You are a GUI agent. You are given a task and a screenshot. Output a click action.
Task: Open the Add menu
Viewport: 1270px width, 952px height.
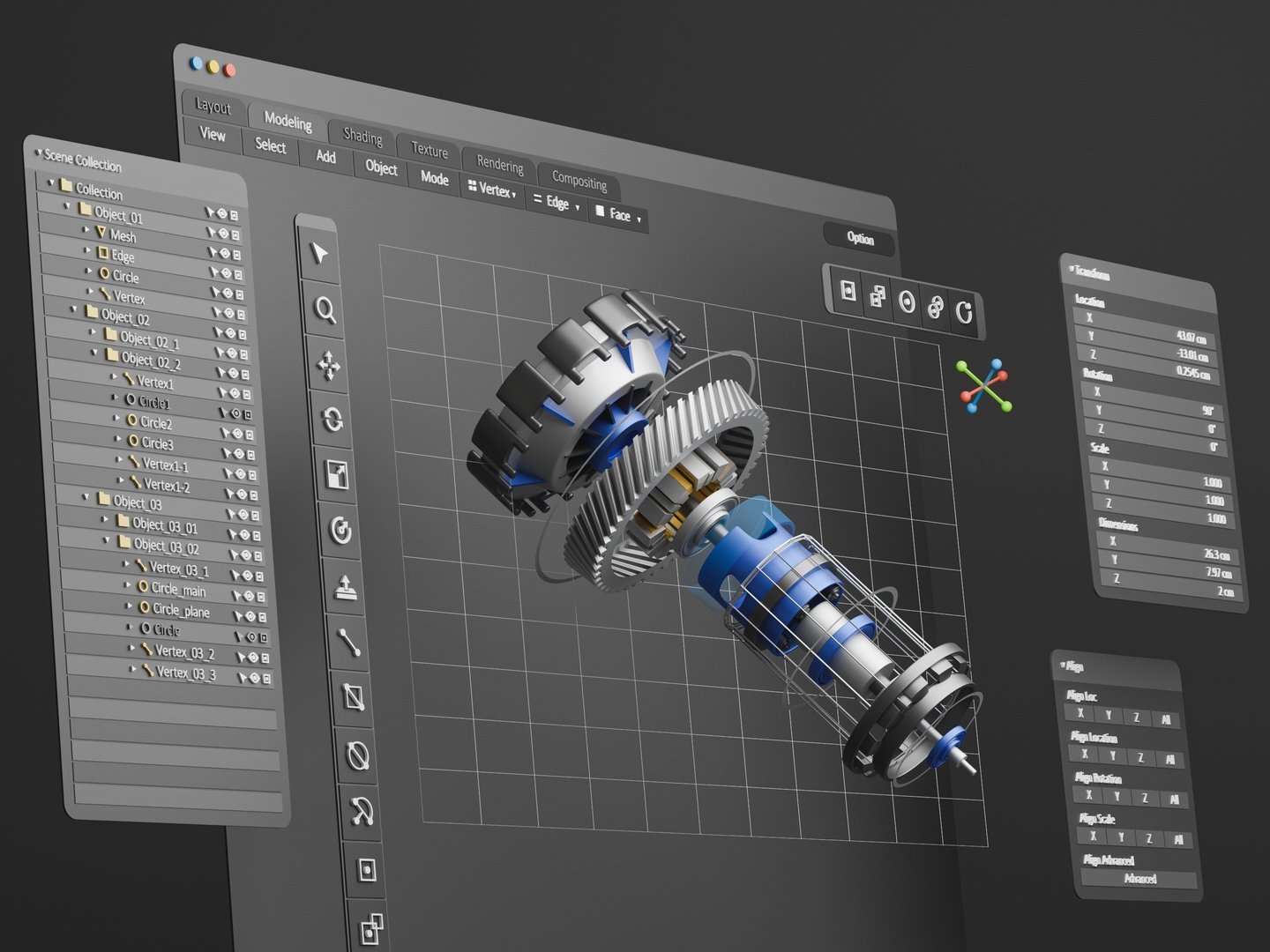325,157
